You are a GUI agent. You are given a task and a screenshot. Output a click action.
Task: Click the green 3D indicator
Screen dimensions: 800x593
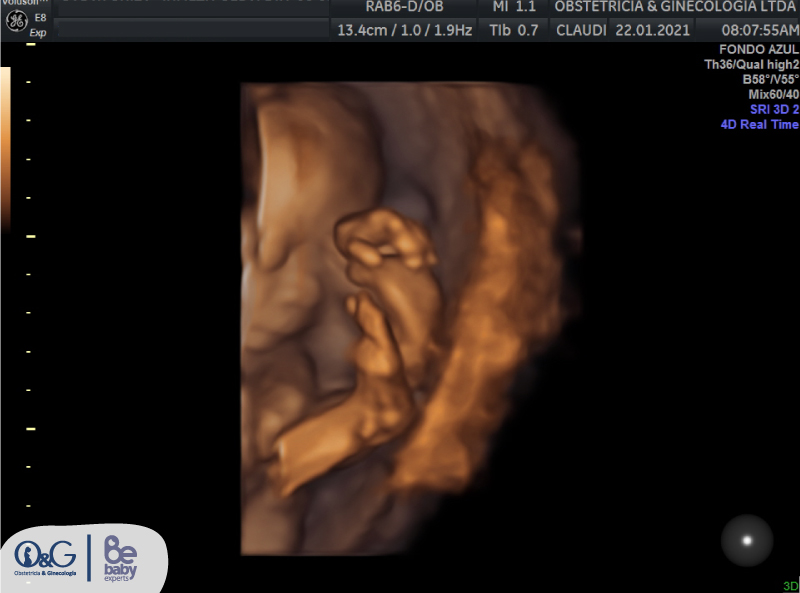(791, 586)
